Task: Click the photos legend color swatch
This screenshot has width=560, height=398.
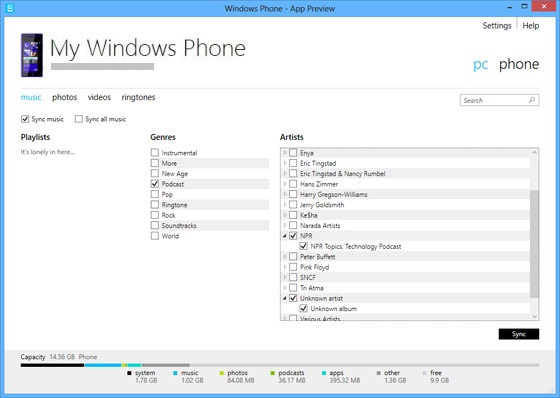Action: [222, 373]
